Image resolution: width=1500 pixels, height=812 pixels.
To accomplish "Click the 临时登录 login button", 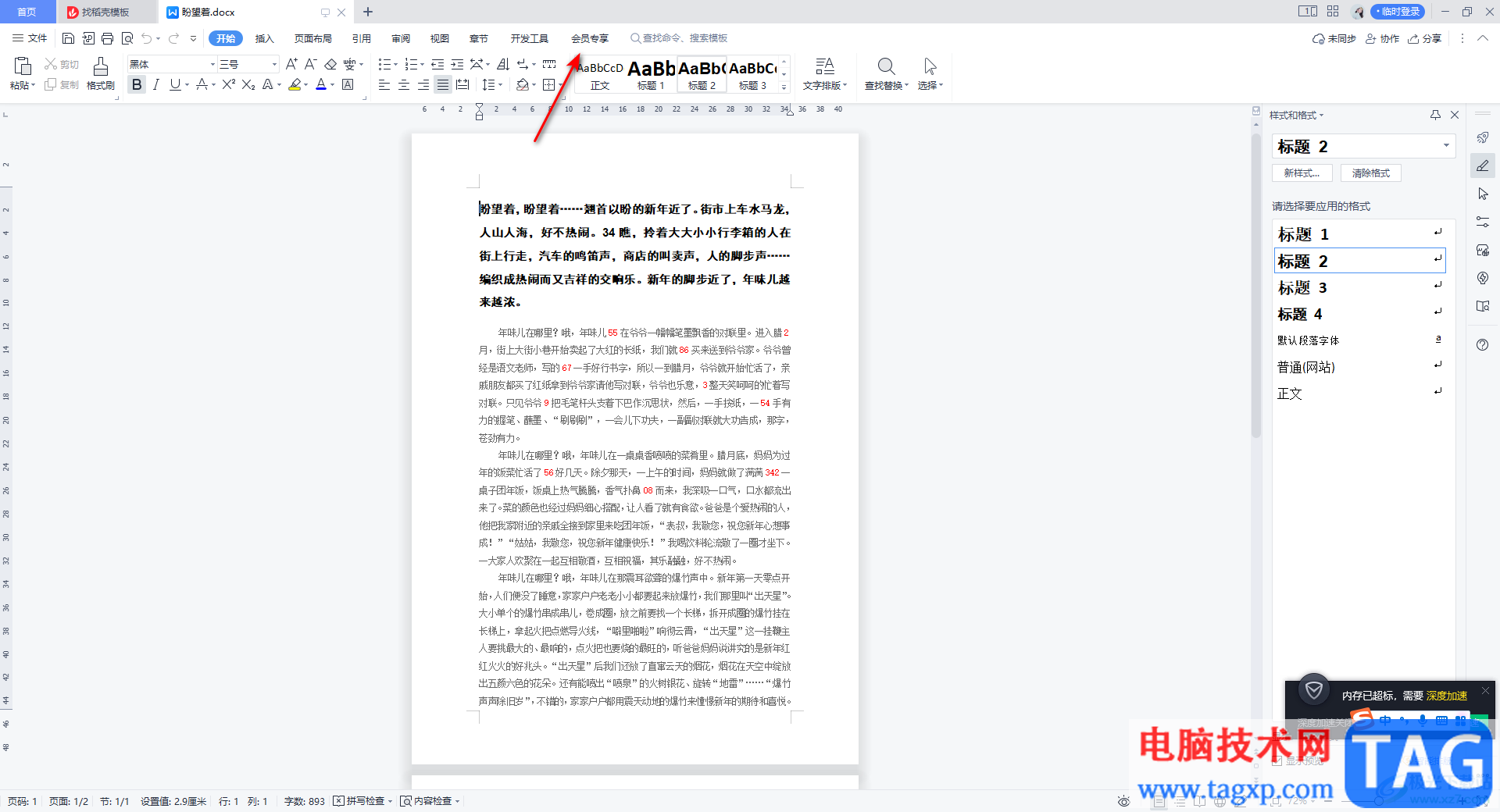I will (x=1398, y=12).
